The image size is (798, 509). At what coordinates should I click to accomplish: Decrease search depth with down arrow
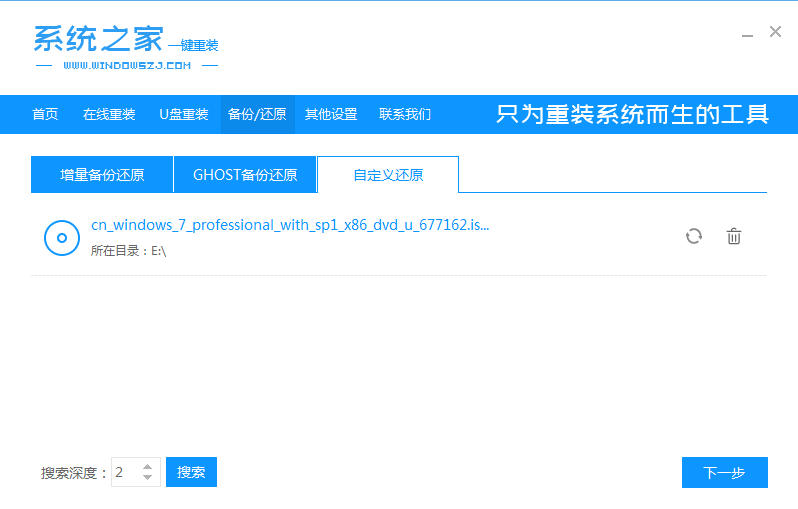149,478
